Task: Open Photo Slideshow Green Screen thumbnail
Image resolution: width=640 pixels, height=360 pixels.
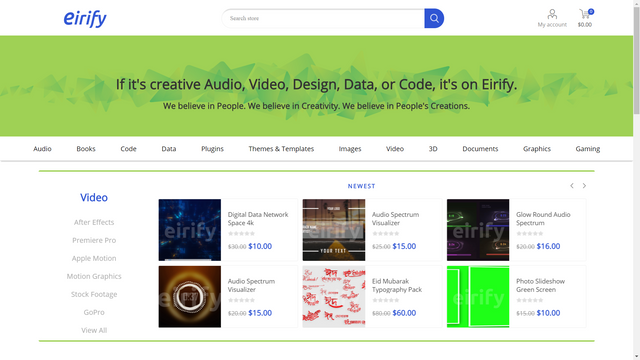Action: [x=478, y=297]
